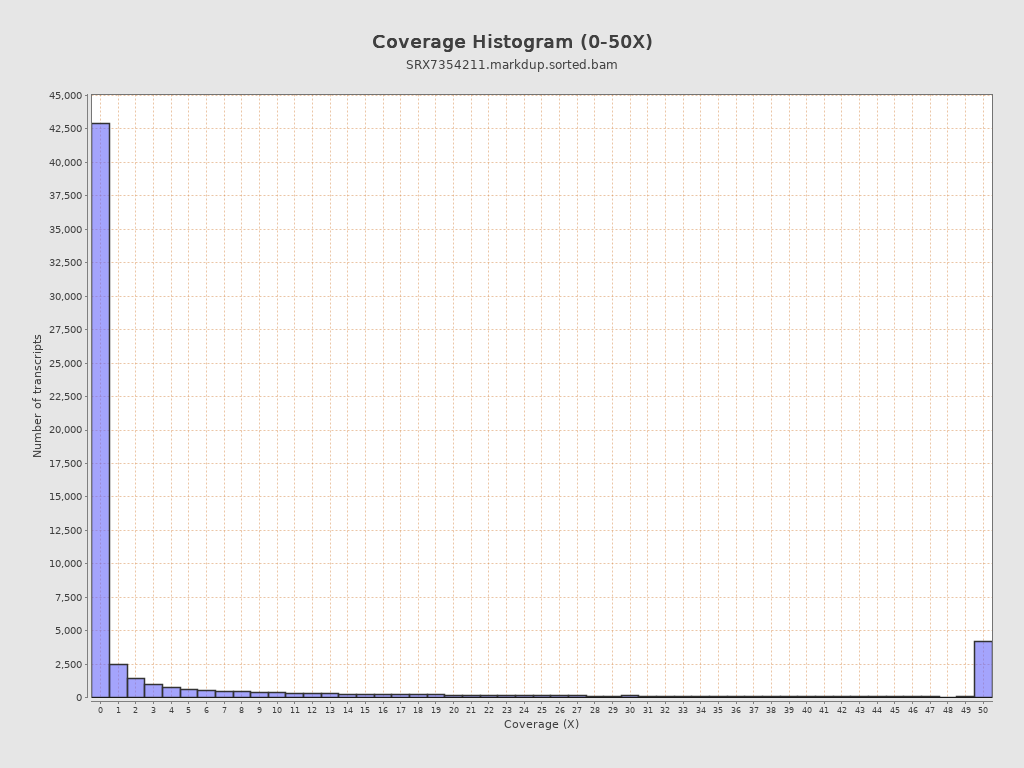Click the x-axis tick label 40
Image resolution: width=1024 pixels, height=768 pixels.
[806, 710]
